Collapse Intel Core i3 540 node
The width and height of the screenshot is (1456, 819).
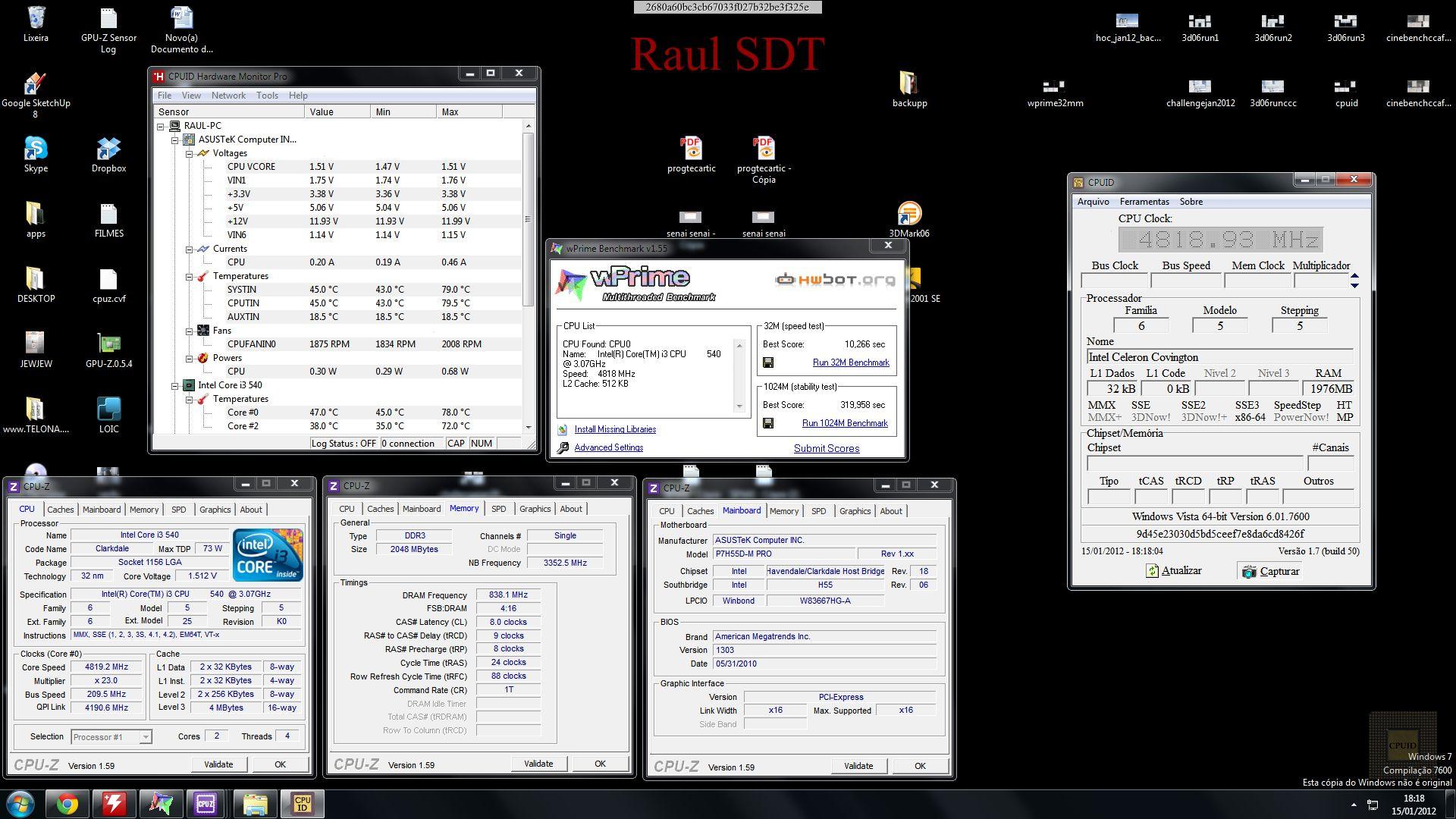tap(174, 385)
